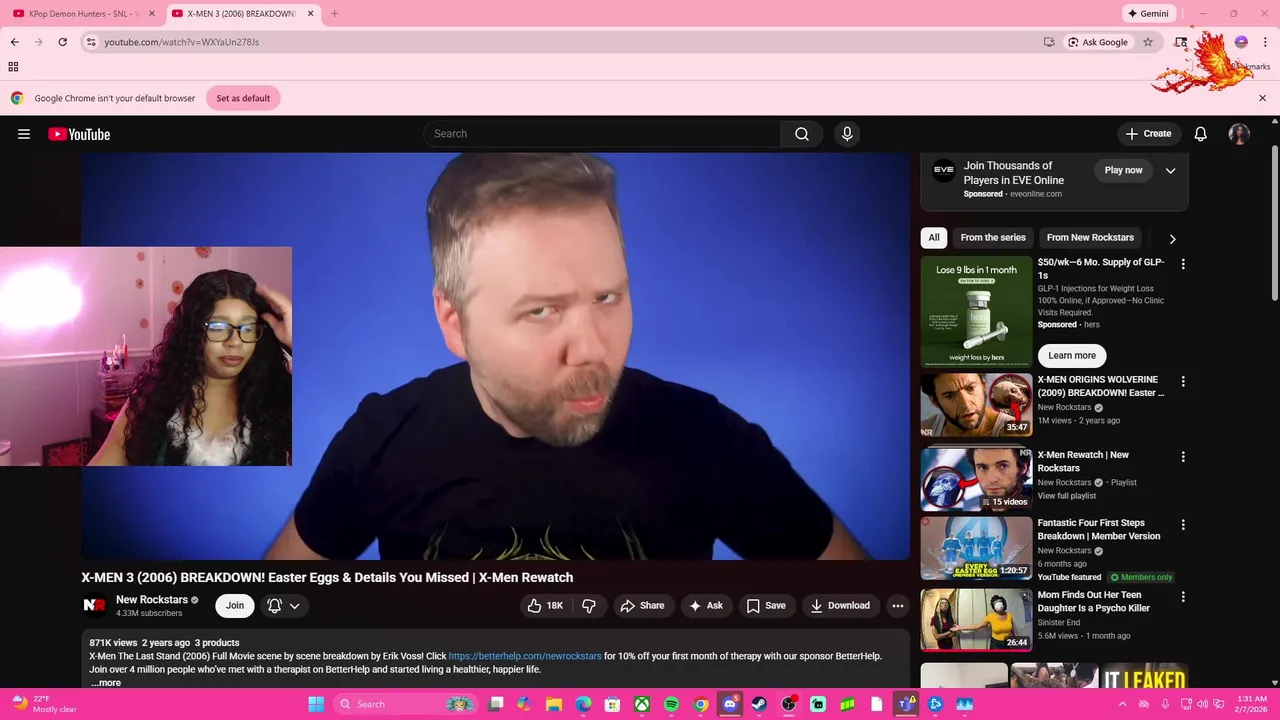Expand the EVE Online ad chevron
Screen dimensions: 1280x720
(1170, 170)
